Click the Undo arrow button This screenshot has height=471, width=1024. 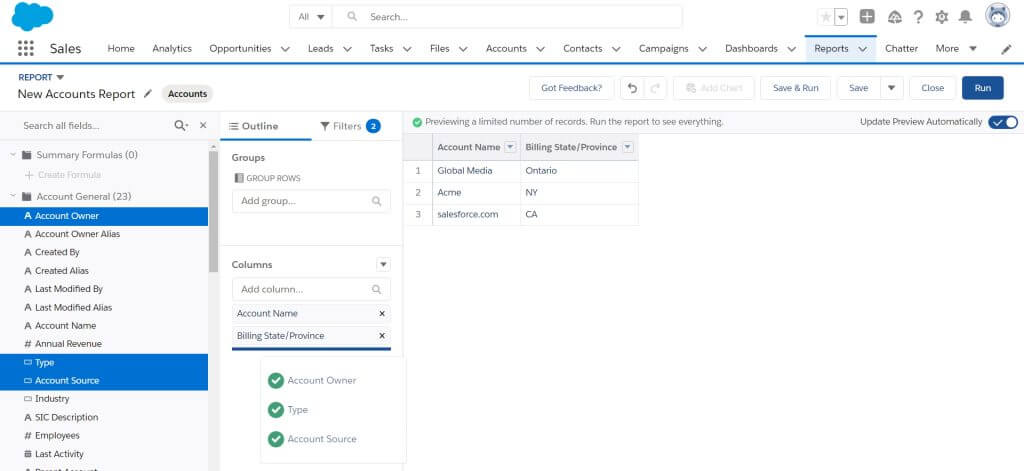pos(632,88)
